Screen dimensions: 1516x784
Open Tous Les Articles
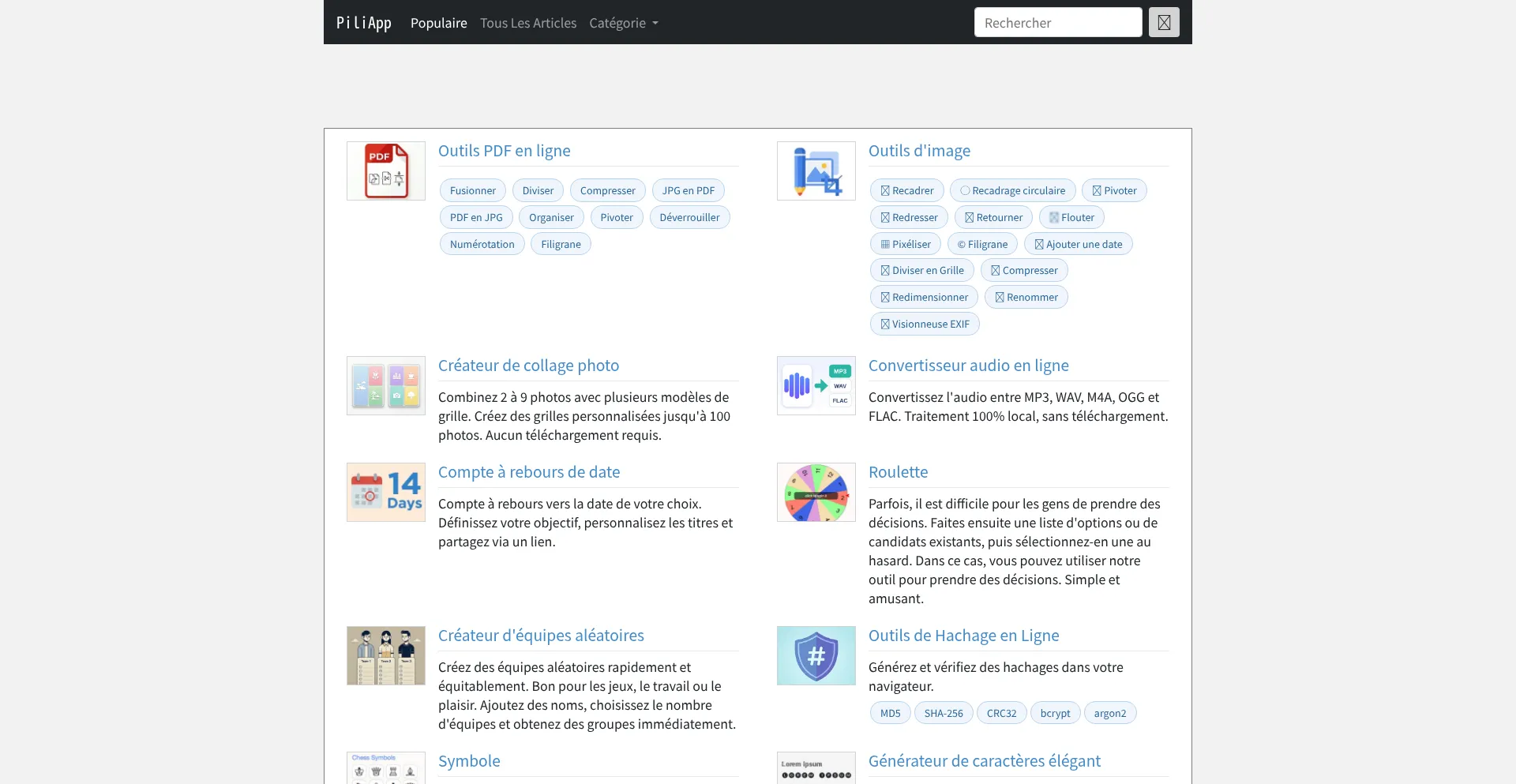[x=528, y=23]
